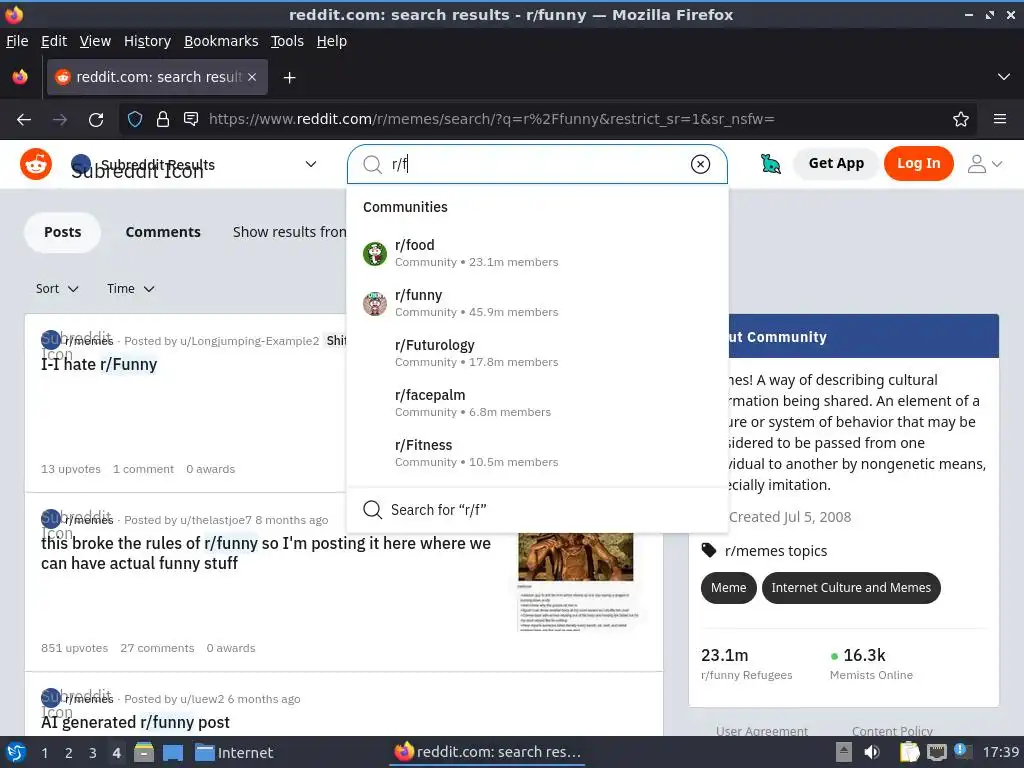The image size is (1024, 768).
Task: Reload the page with refresh icon
Action: pyautogui.click(x=96, y=120)
